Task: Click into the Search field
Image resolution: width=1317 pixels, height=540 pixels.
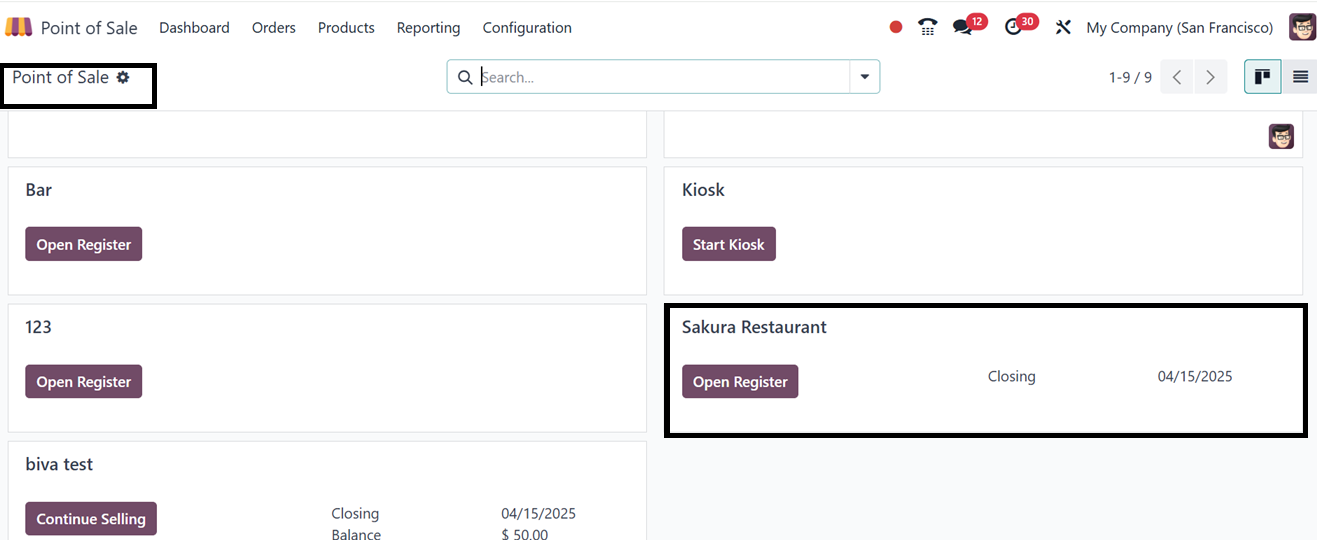Action: (660, 77)
